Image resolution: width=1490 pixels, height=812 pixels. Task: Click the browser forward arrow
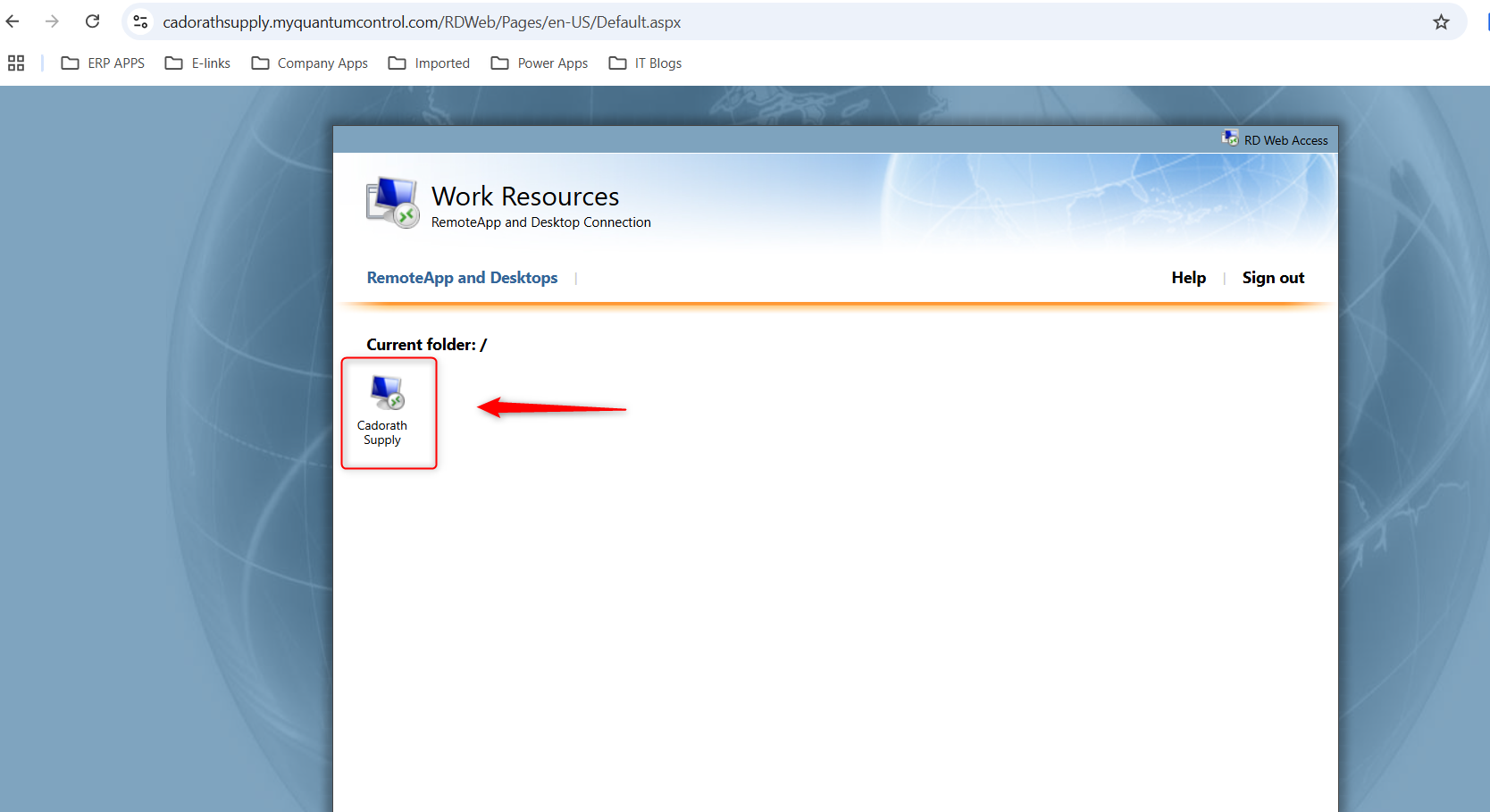click(52, 21)
